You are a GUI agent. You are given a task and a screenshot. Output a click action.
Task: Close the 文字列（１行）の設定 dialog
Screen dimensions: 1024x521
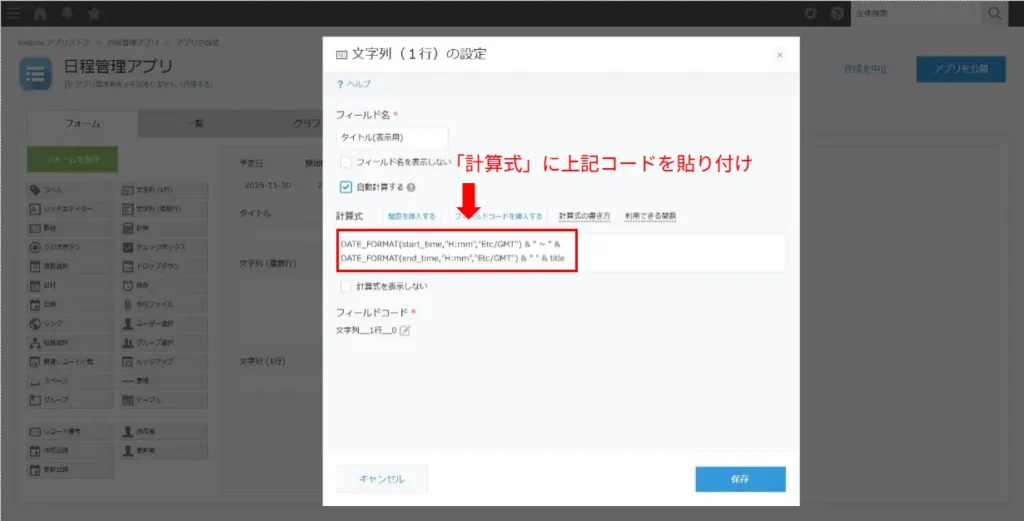pyautogui.click(x=780, y=55)
